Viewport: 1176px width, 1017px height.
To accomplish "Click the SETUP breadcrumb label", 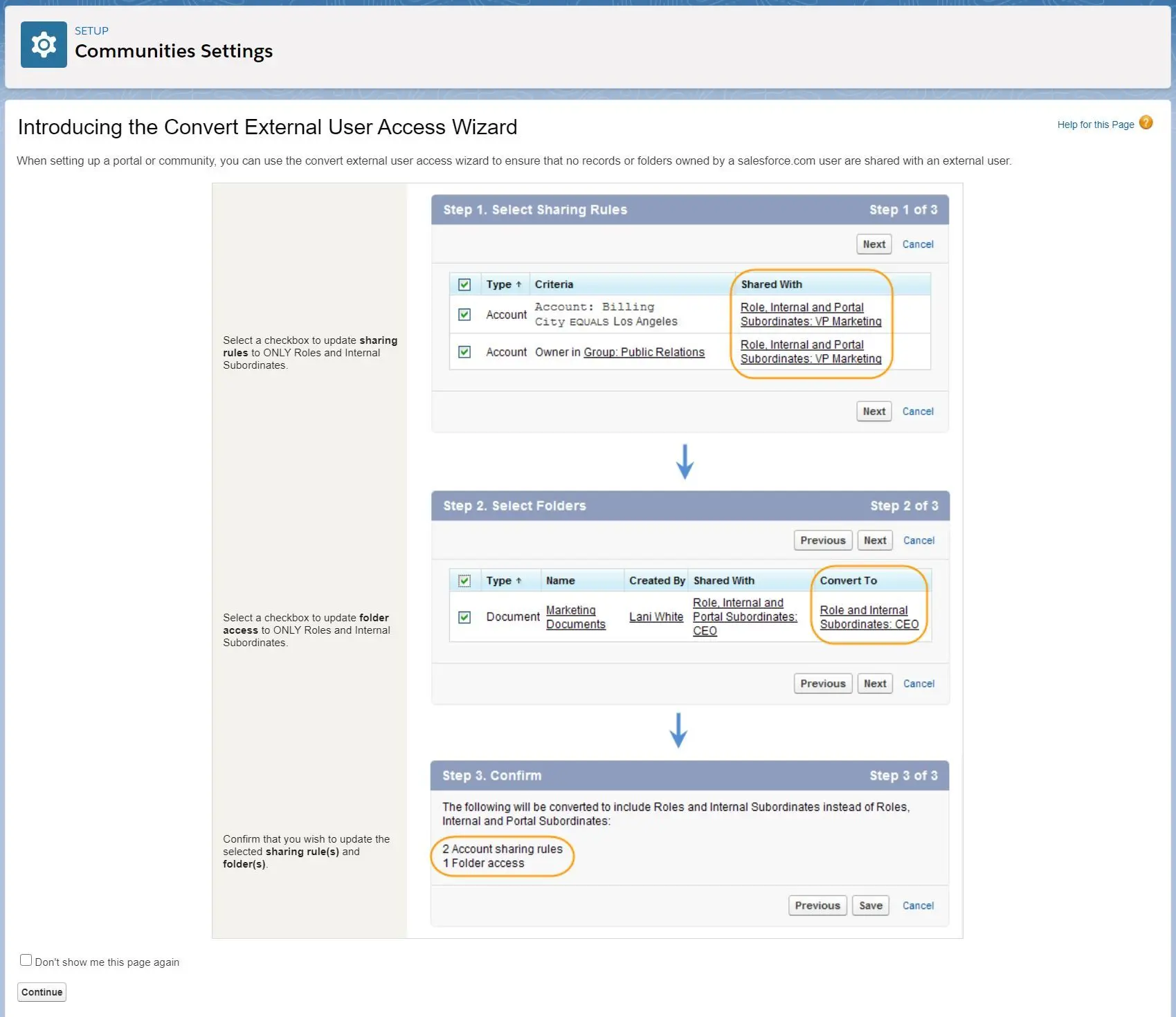I will click(91, 31).
